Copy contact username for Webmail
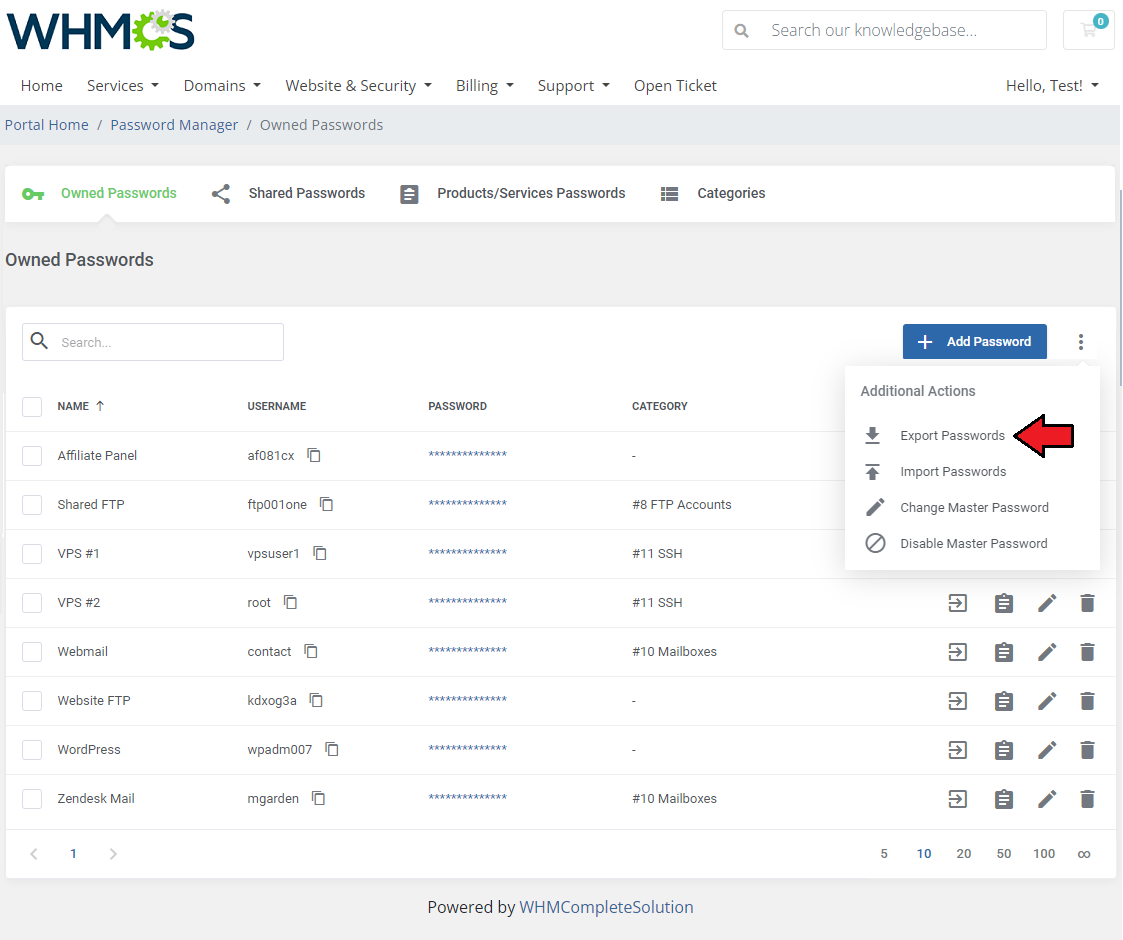The image size is (1123, 940). tap(311, 651)
